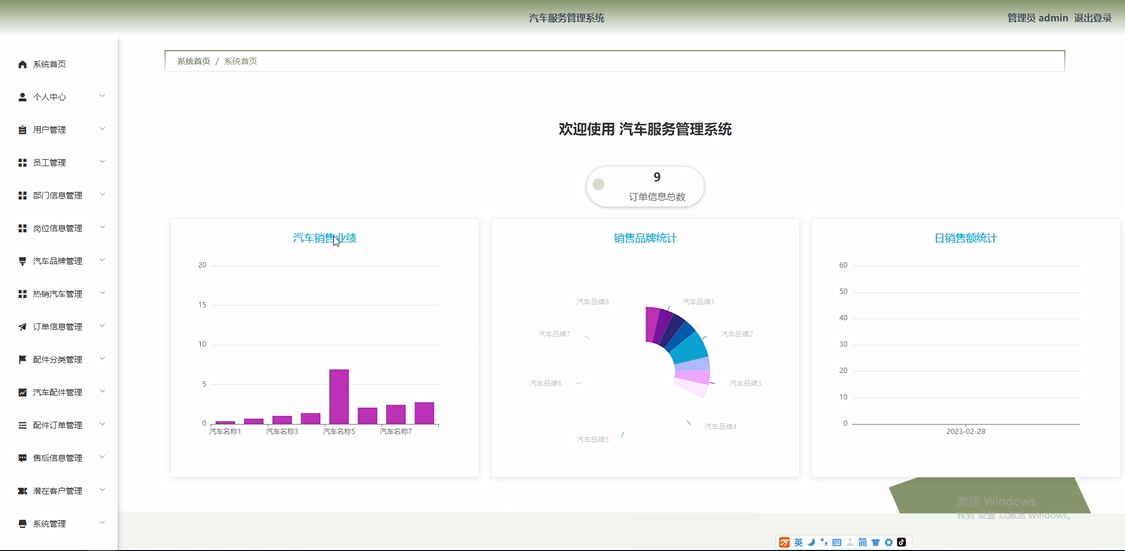Expand the 部门信息管理 chevron
This screenshot has width=1125, height=551.
[103, 194]
